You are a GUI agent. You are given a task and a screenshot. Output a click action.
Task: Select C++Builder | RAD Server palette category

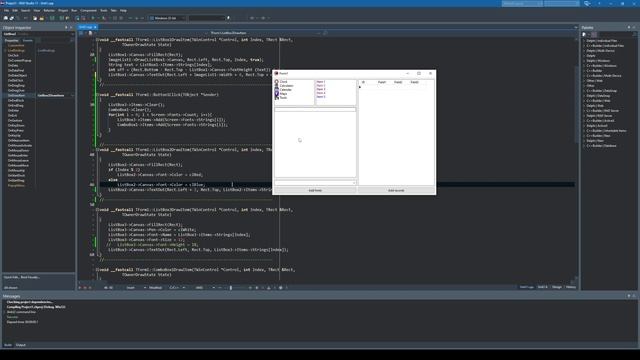click(602, 111)
